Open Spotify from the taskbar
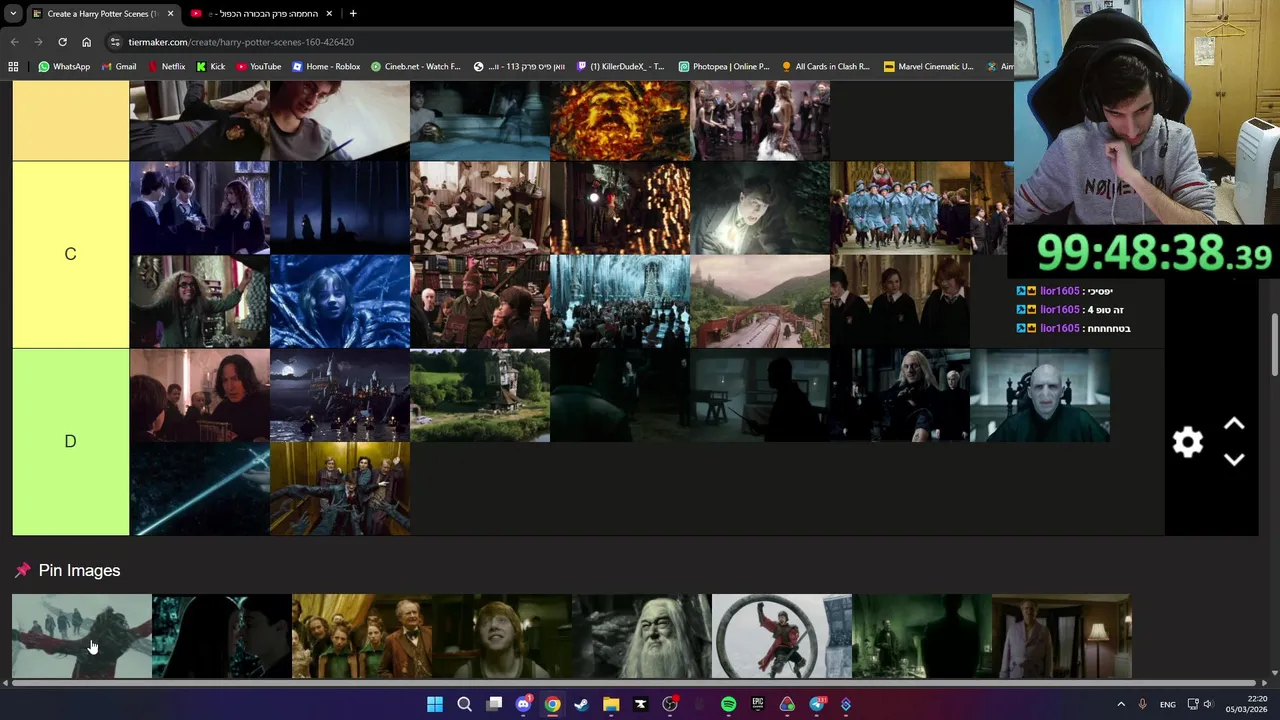Screen dimensions: 1280x720 [728, 704]
